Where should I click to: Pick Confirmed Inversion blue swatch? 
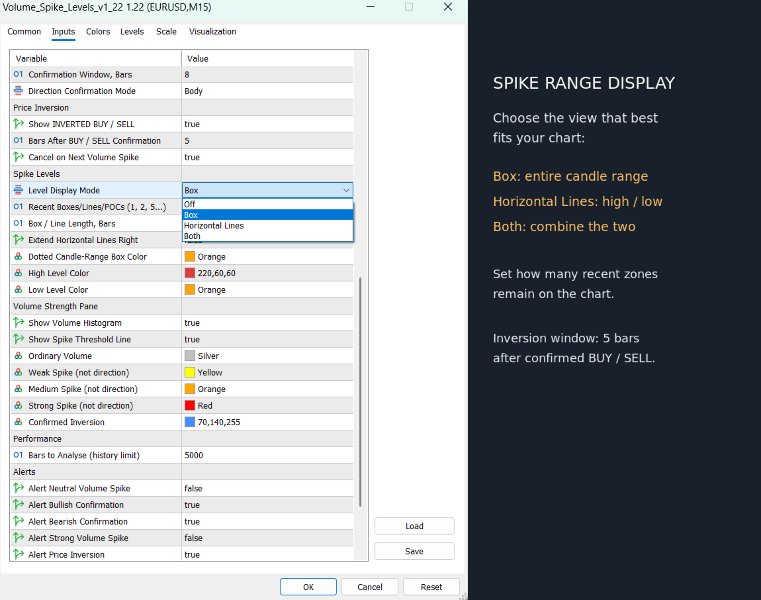click(x=190, y=422)
